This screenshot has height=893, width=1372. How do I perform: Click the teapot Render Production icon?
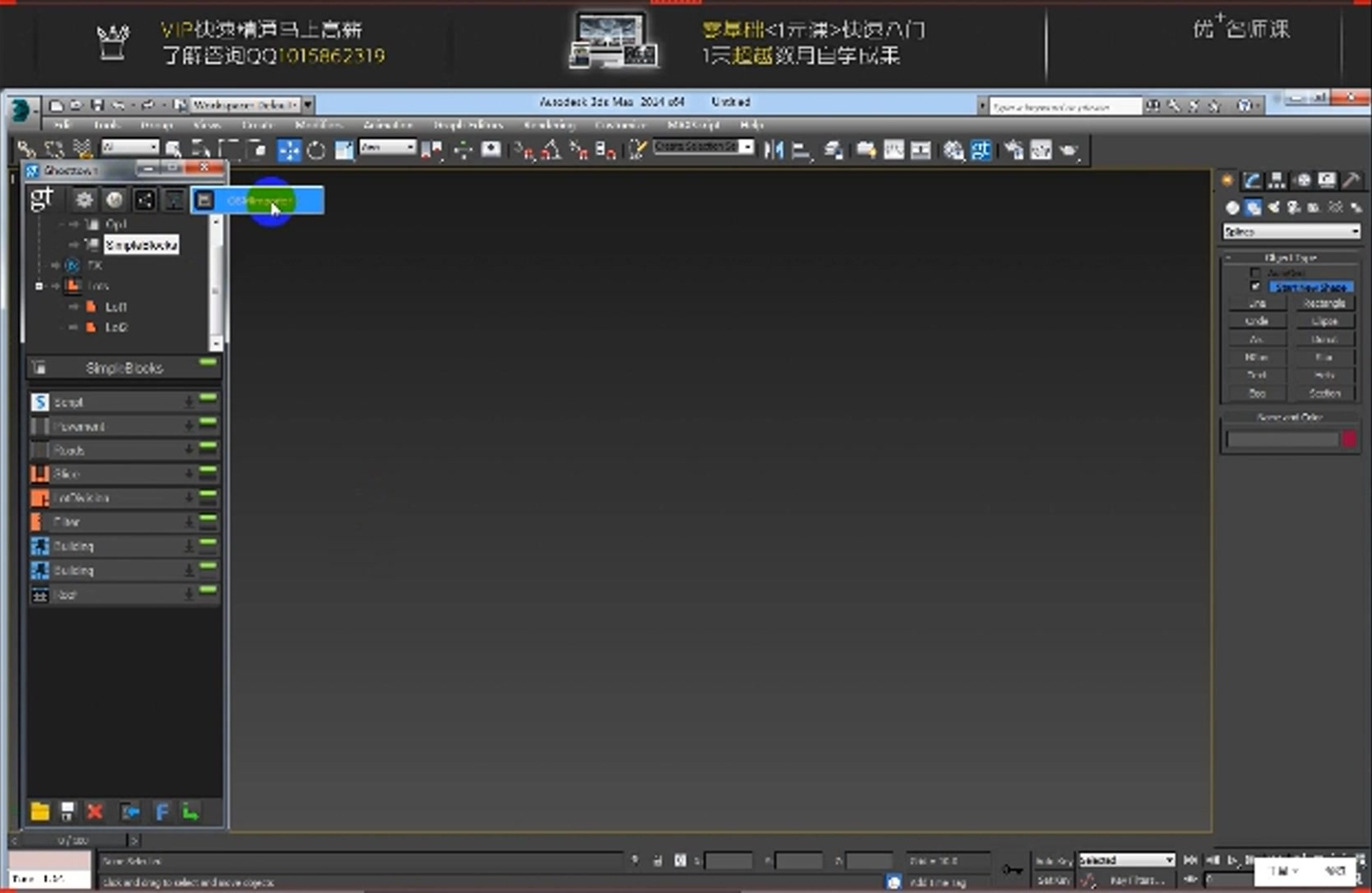[1068, 150]
